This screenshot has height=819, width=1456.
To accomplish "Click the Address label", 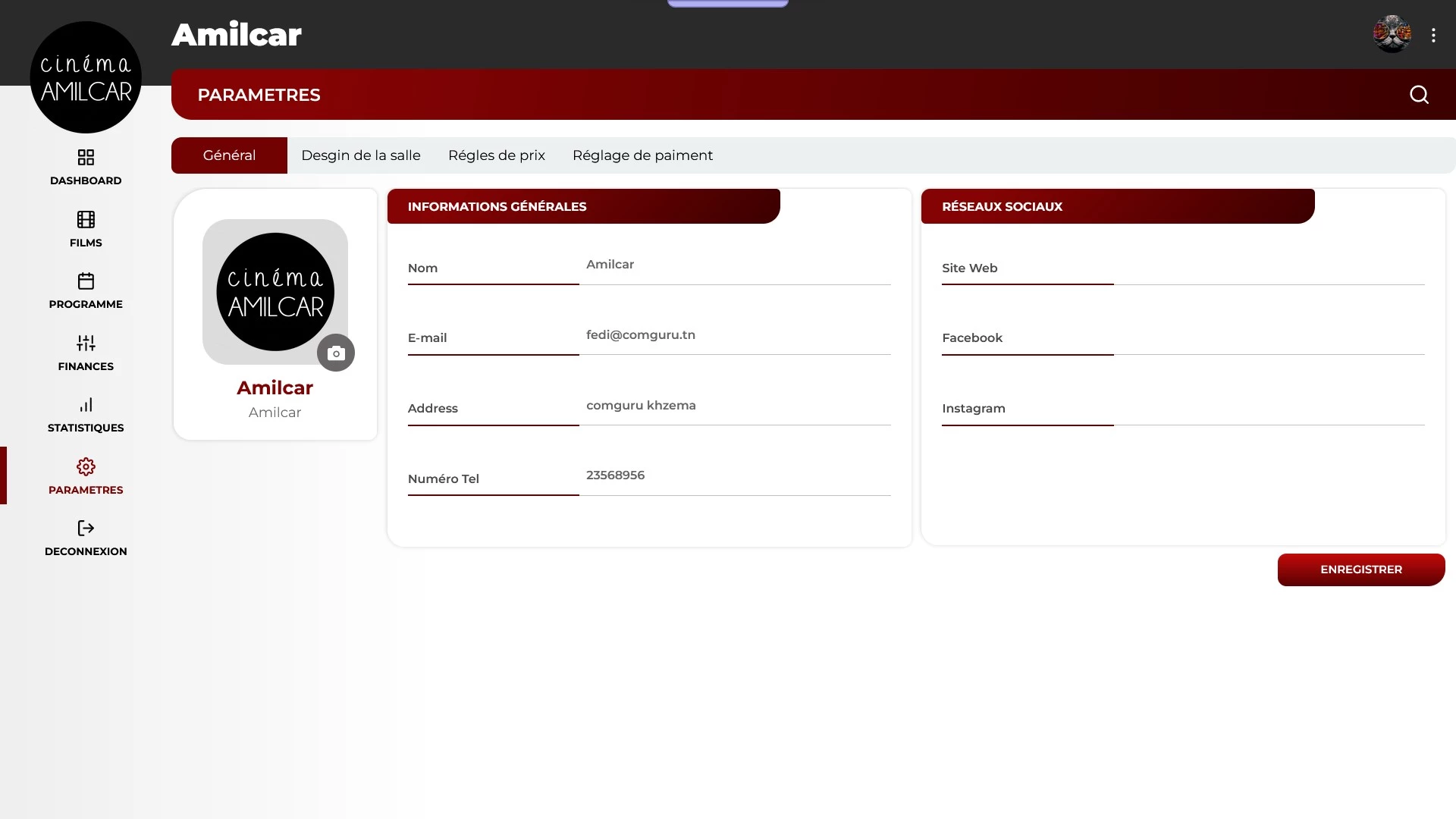I will tap(432, 408).
